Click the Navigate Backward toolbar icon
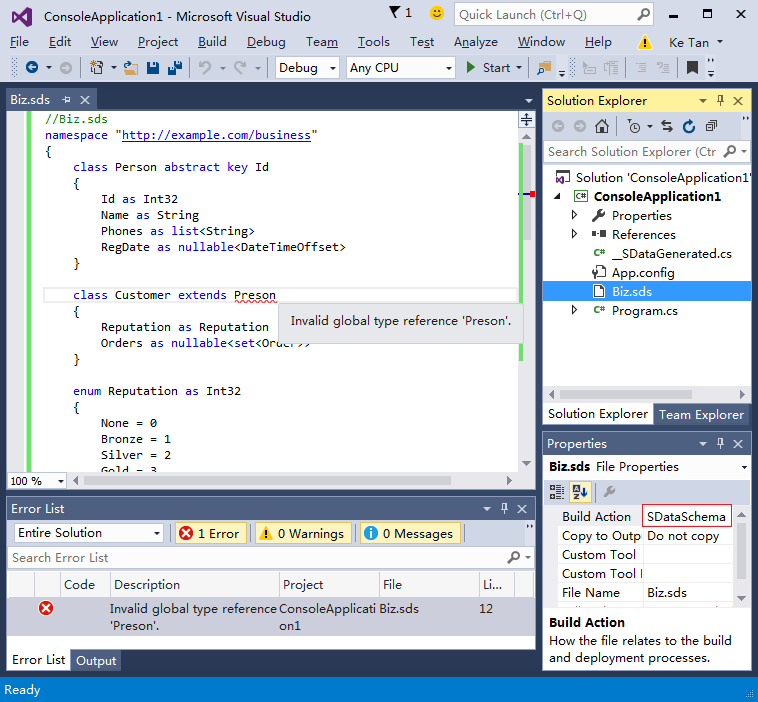The image size is (758, 702). tap(32, 67)
